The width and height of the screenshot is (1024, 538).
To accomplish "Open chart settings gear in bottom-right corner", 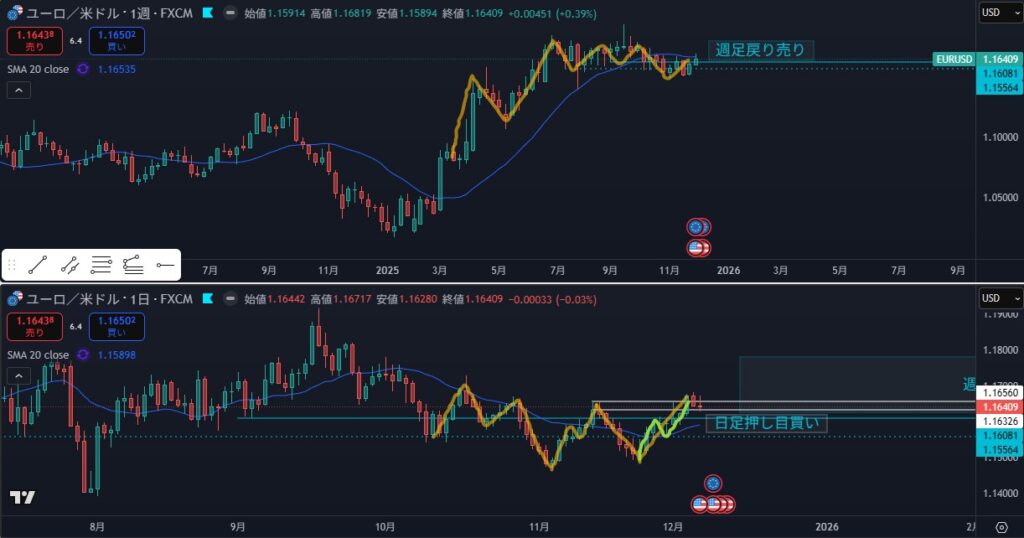I will tap(1002, 526).
